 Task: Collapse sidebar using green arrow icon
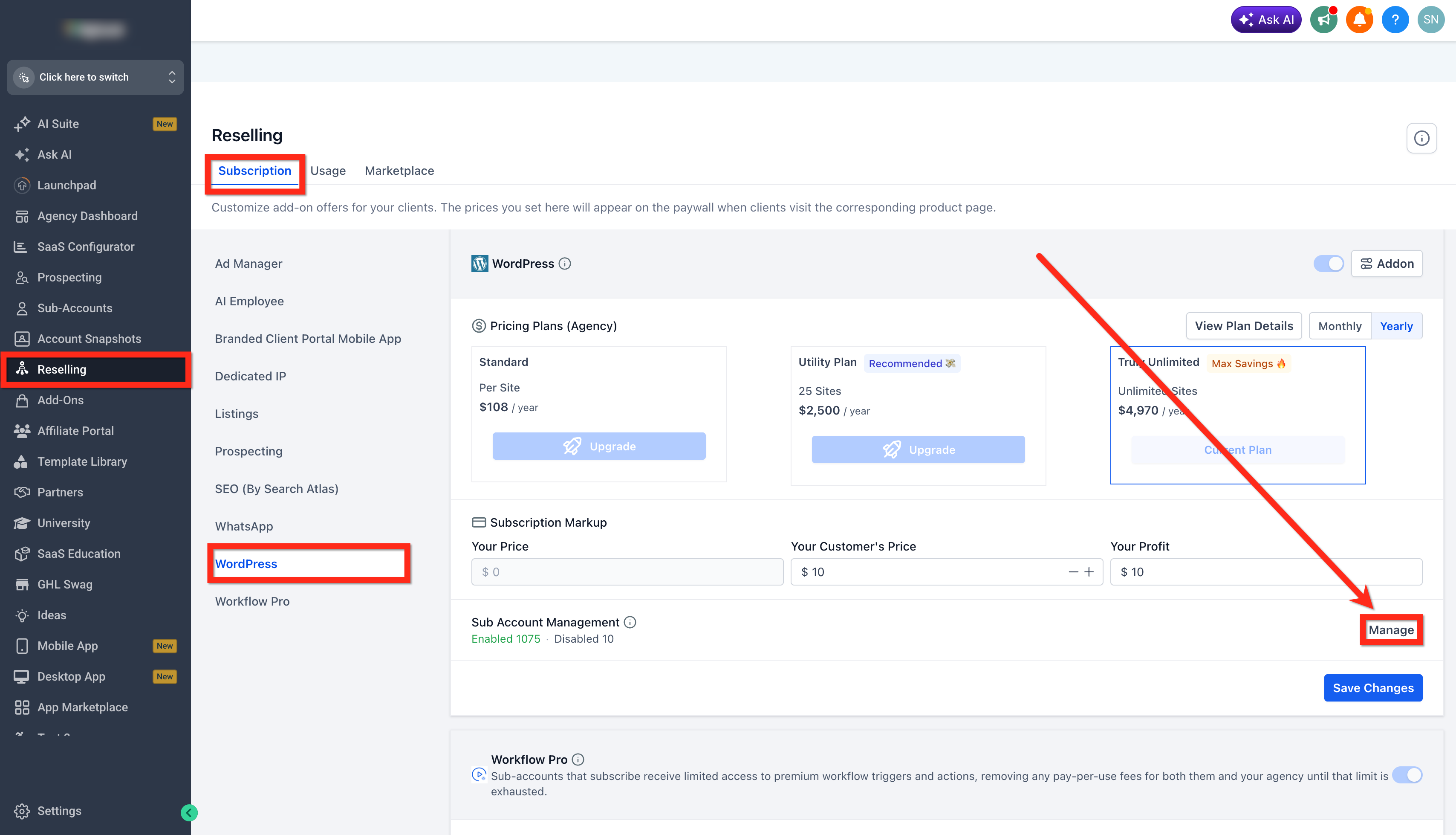click(x=189, y=812)
